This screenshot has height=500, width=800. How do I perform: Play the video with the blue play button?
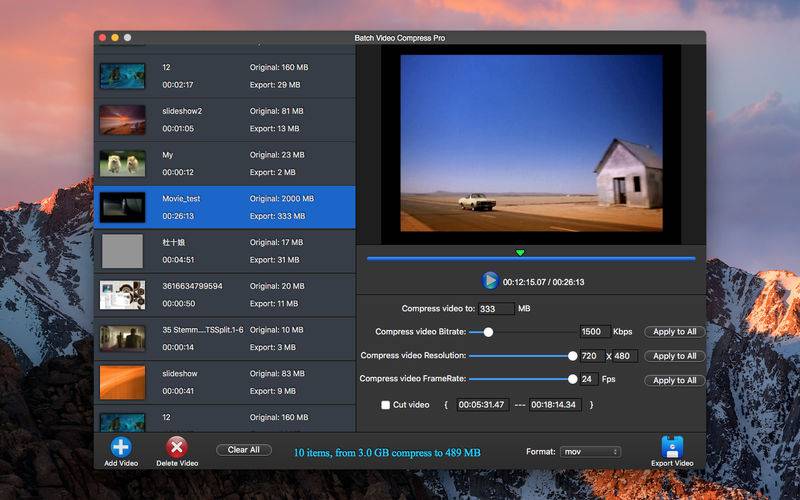click(490, 281)
